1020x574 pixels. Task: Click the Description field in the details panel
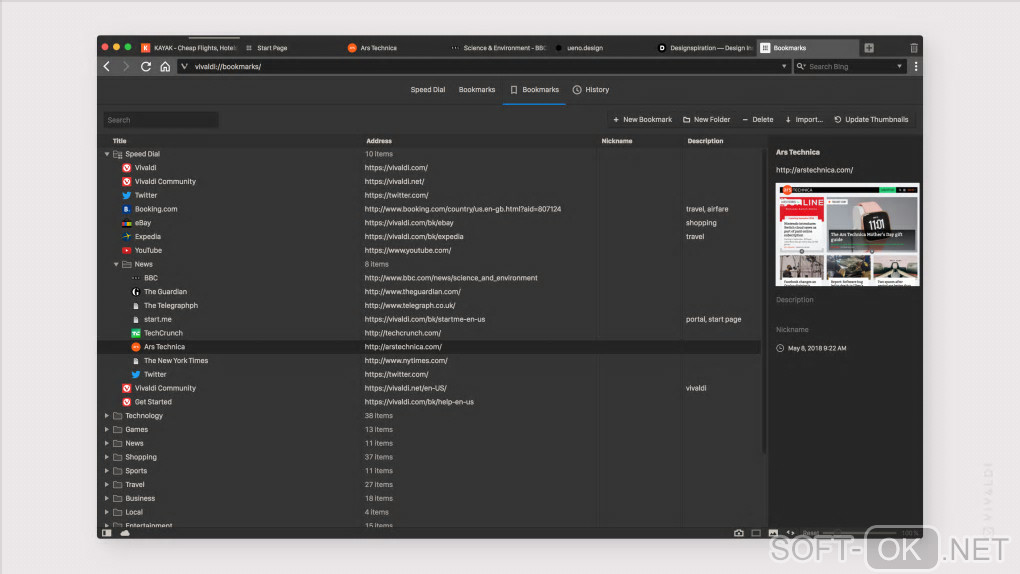846,300
